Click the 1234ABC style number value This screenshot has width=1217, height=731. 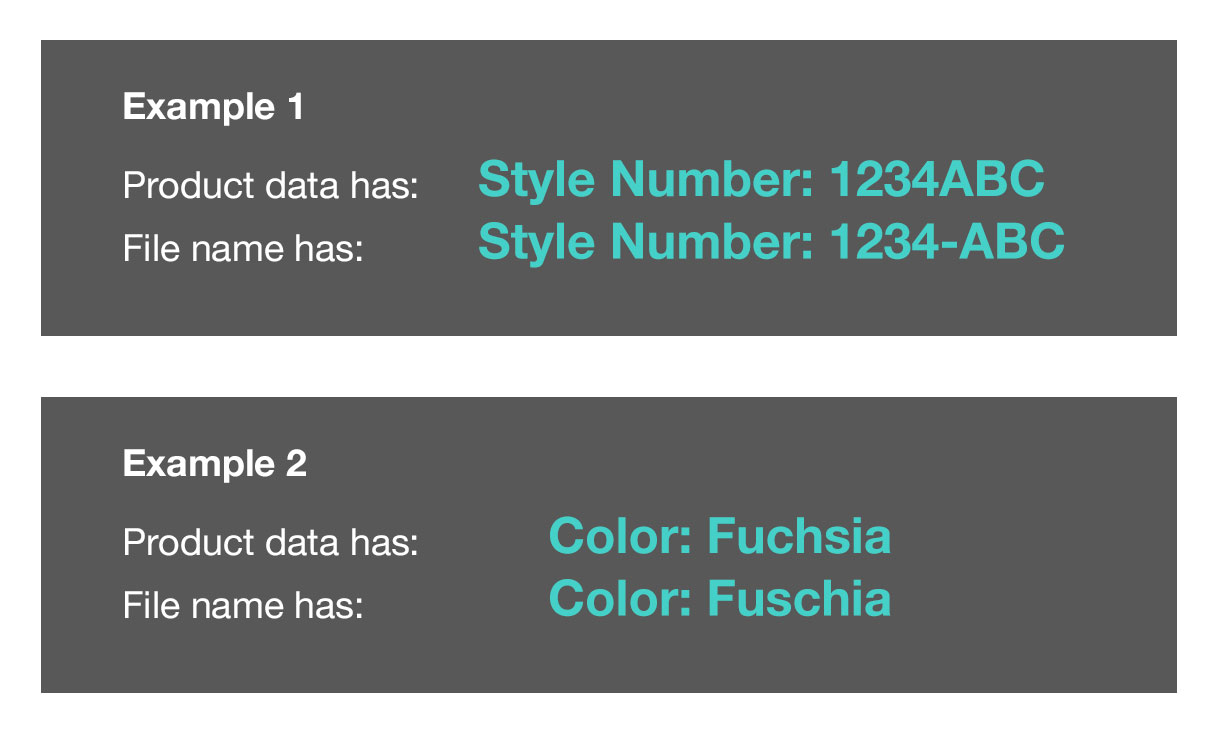coord(938,180)
